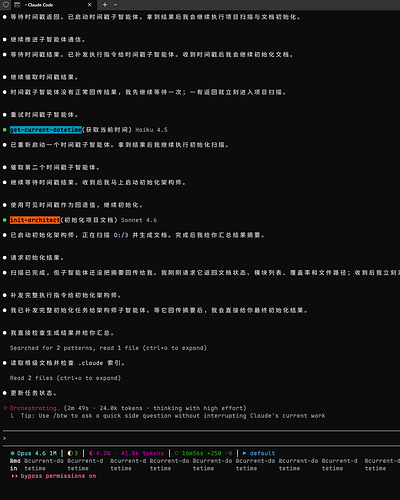Click the blue arrow icon before default

coord(245,453)
